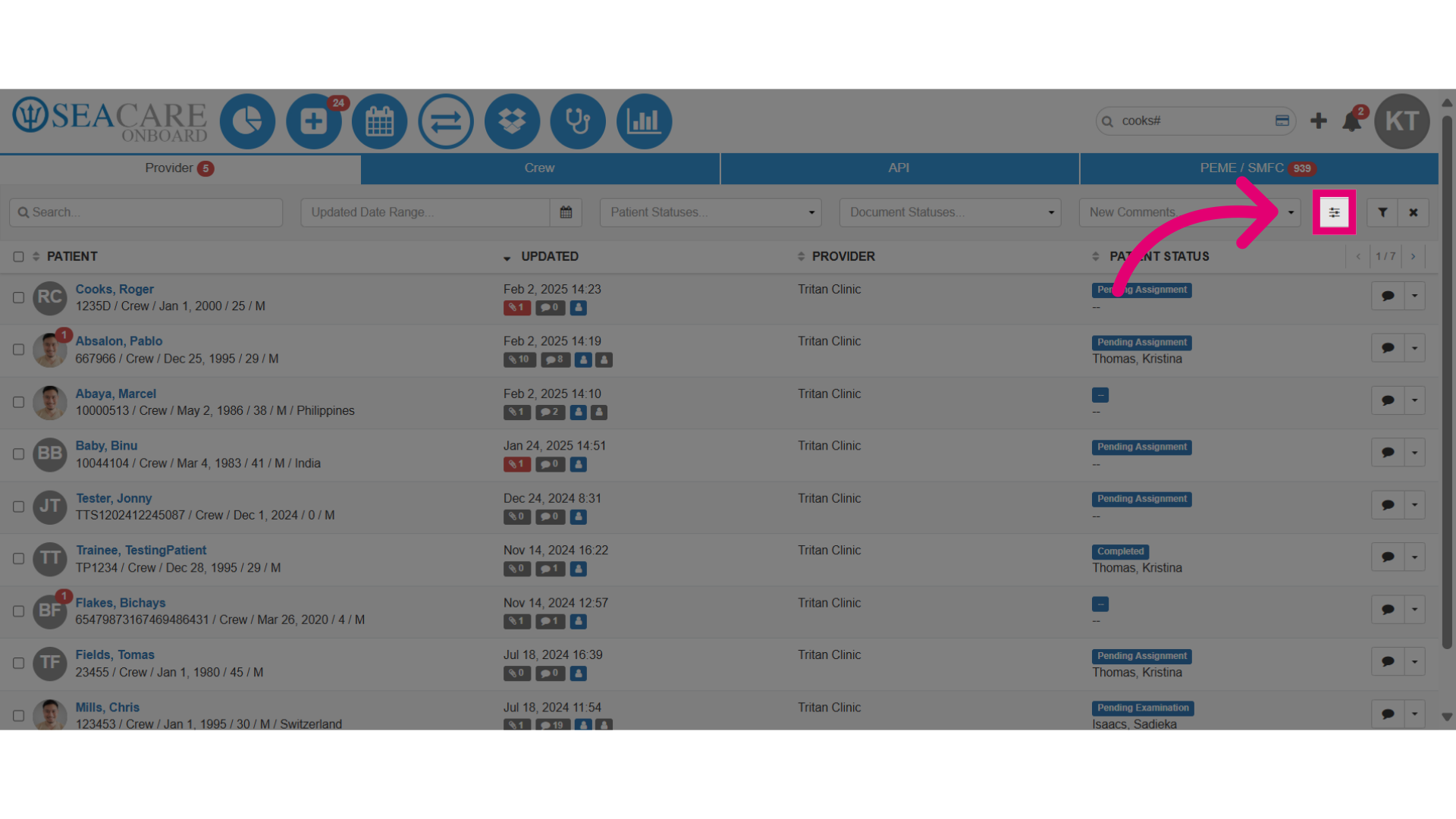
Task: Open the transfer arrows icon
Action: coord(446,121)
